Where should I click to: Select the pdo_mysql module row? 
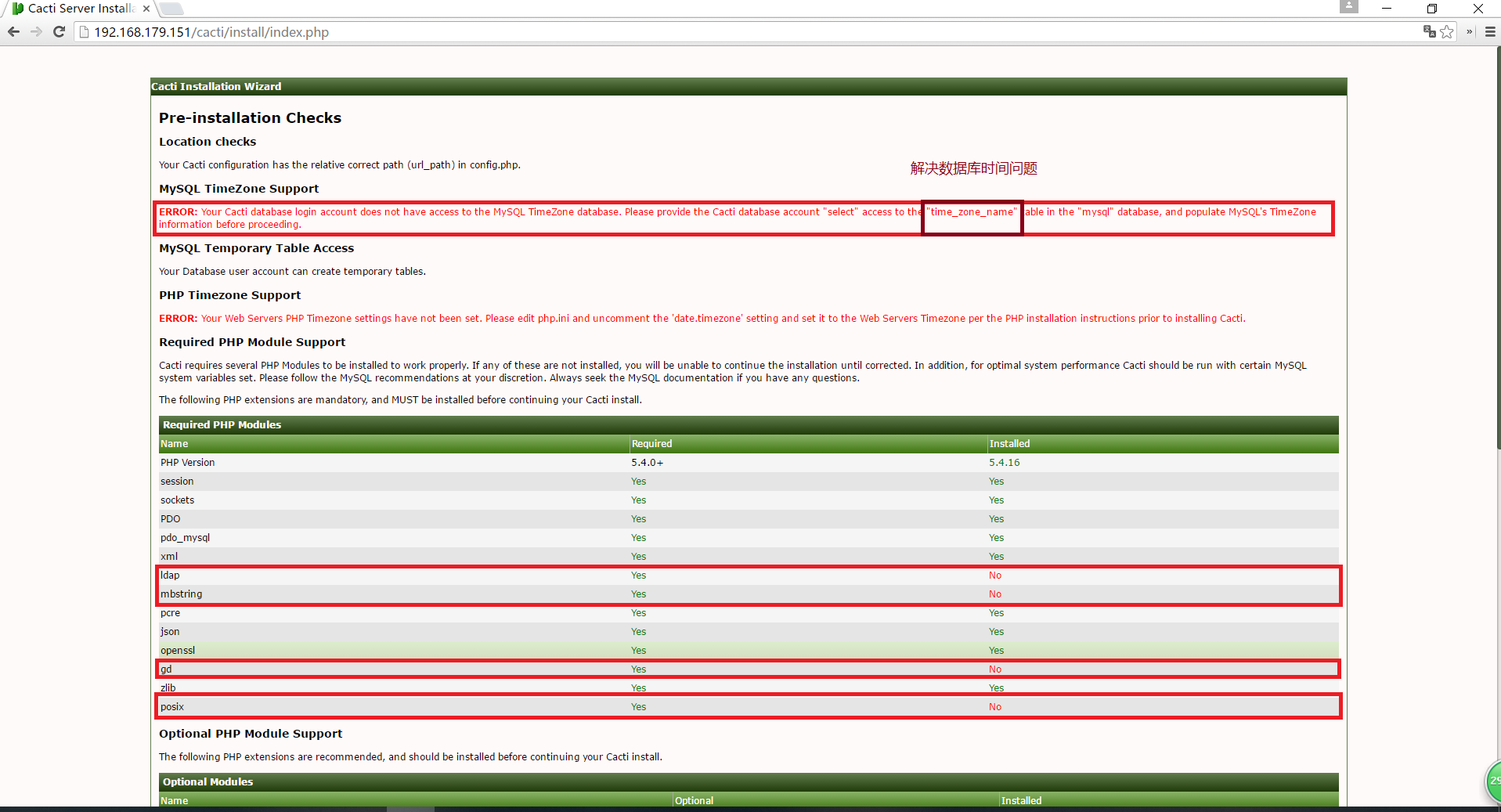coord(749,538)
